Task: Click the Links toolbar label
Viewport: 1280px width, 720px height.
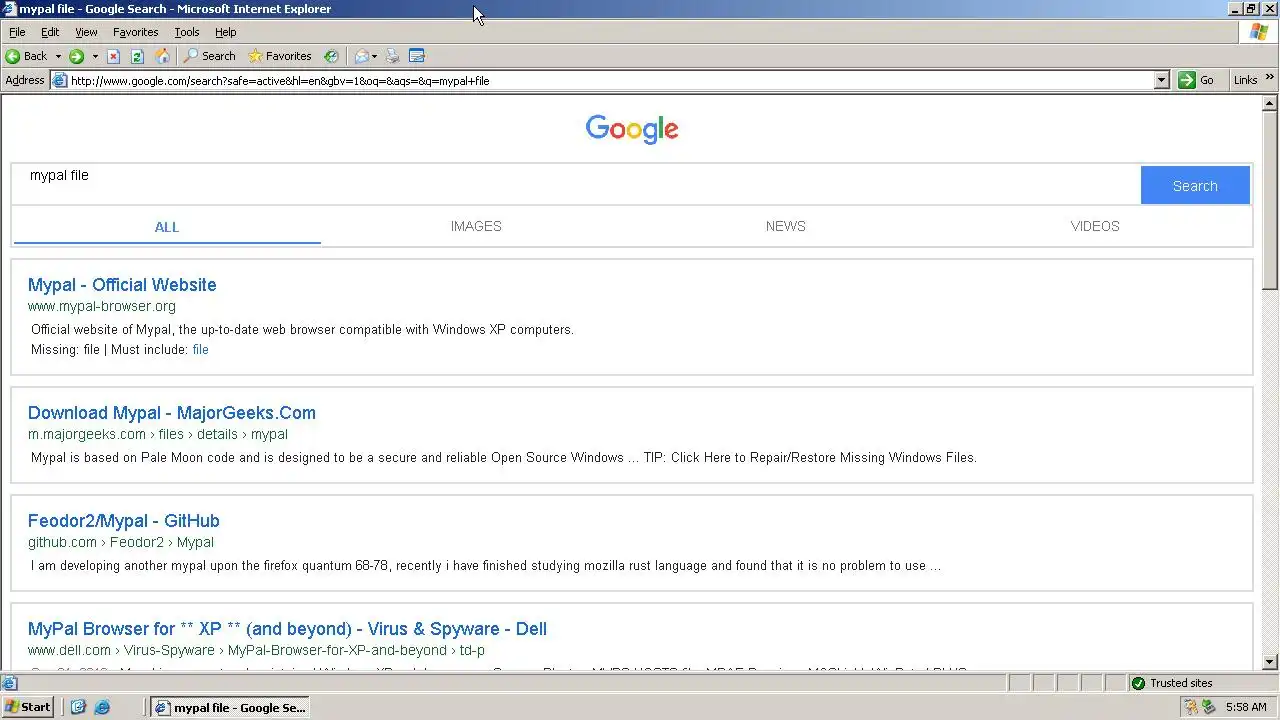Action: tap(1245, 81)
